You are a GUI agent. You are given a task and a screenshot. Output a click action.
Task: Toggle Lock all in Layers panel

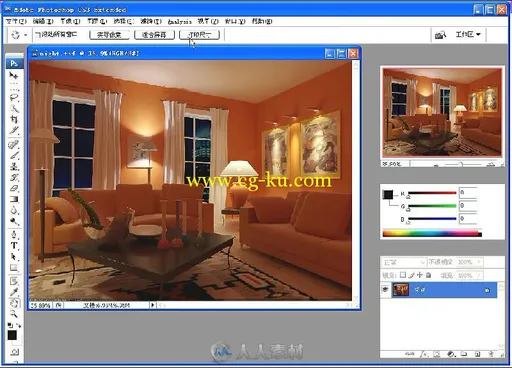pyautogui.click(x=429, y=275)
